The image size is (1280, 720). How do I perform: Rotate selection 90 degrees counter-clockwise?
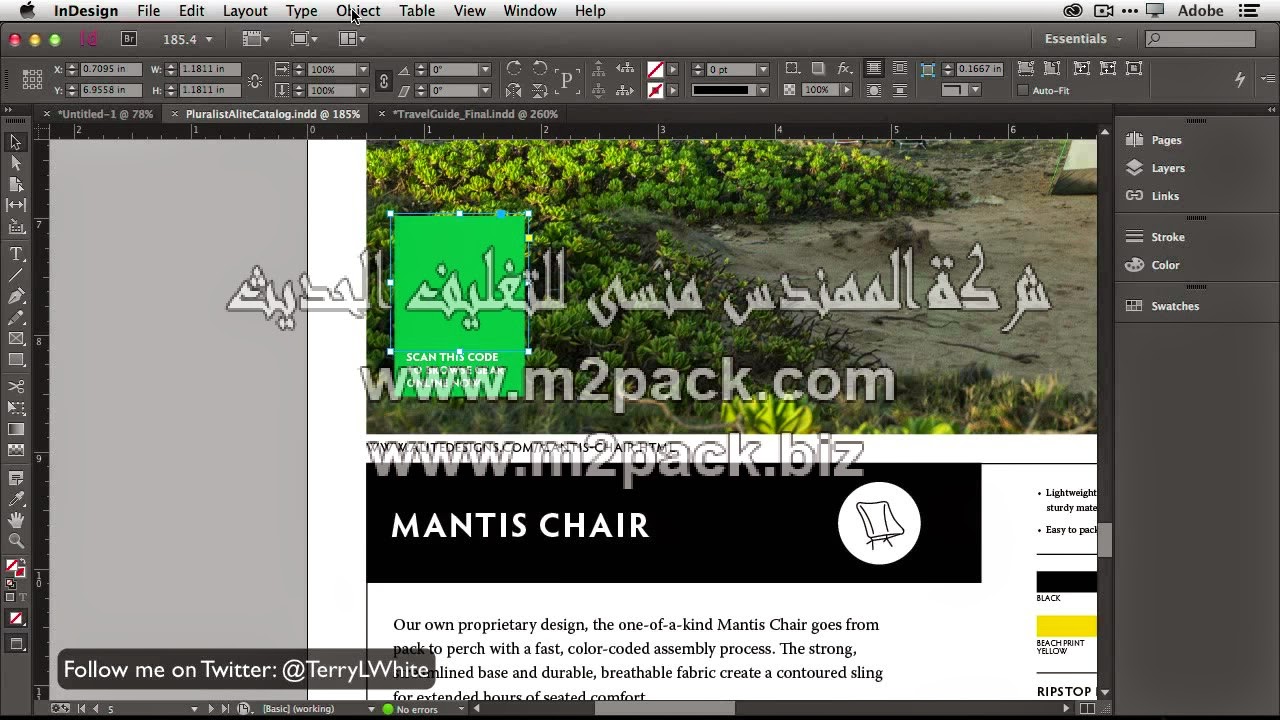point(541,69)
